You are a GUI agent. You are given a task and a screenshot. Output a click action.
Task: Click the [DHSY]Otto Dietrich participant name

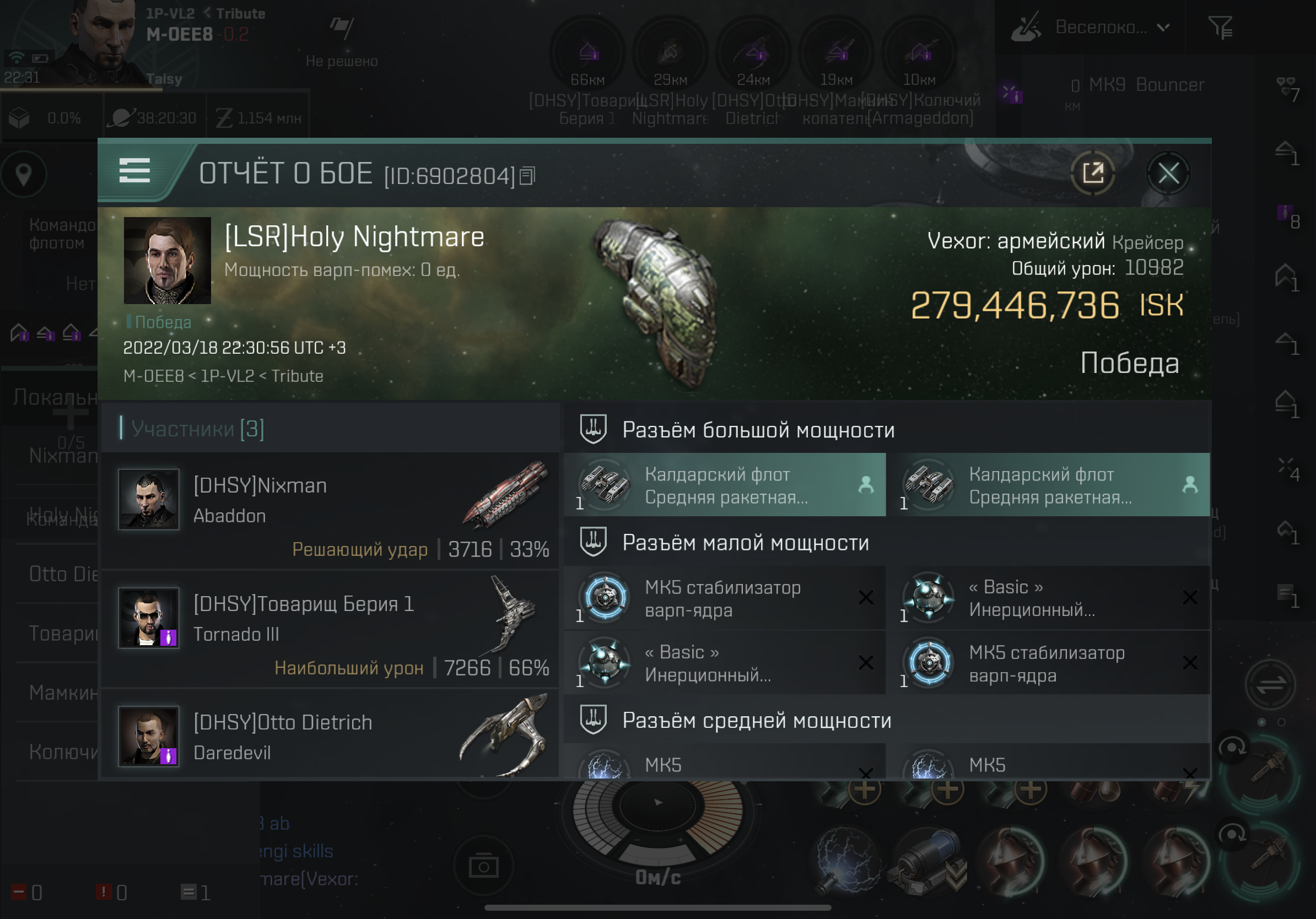283,722
